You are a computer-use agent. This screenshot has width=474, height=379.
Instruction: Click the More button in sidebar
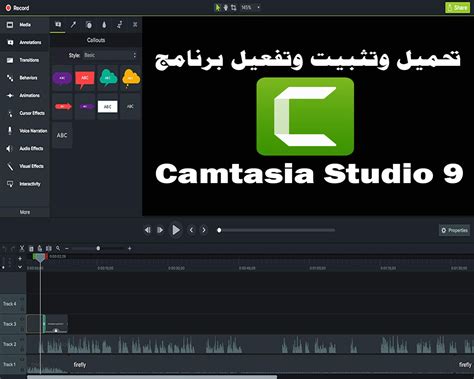pyautogui.click(x=25, y=212)
